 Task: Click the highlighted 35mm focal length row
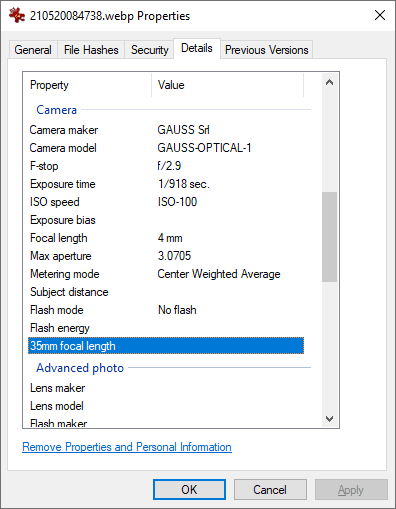click(166, 346)
